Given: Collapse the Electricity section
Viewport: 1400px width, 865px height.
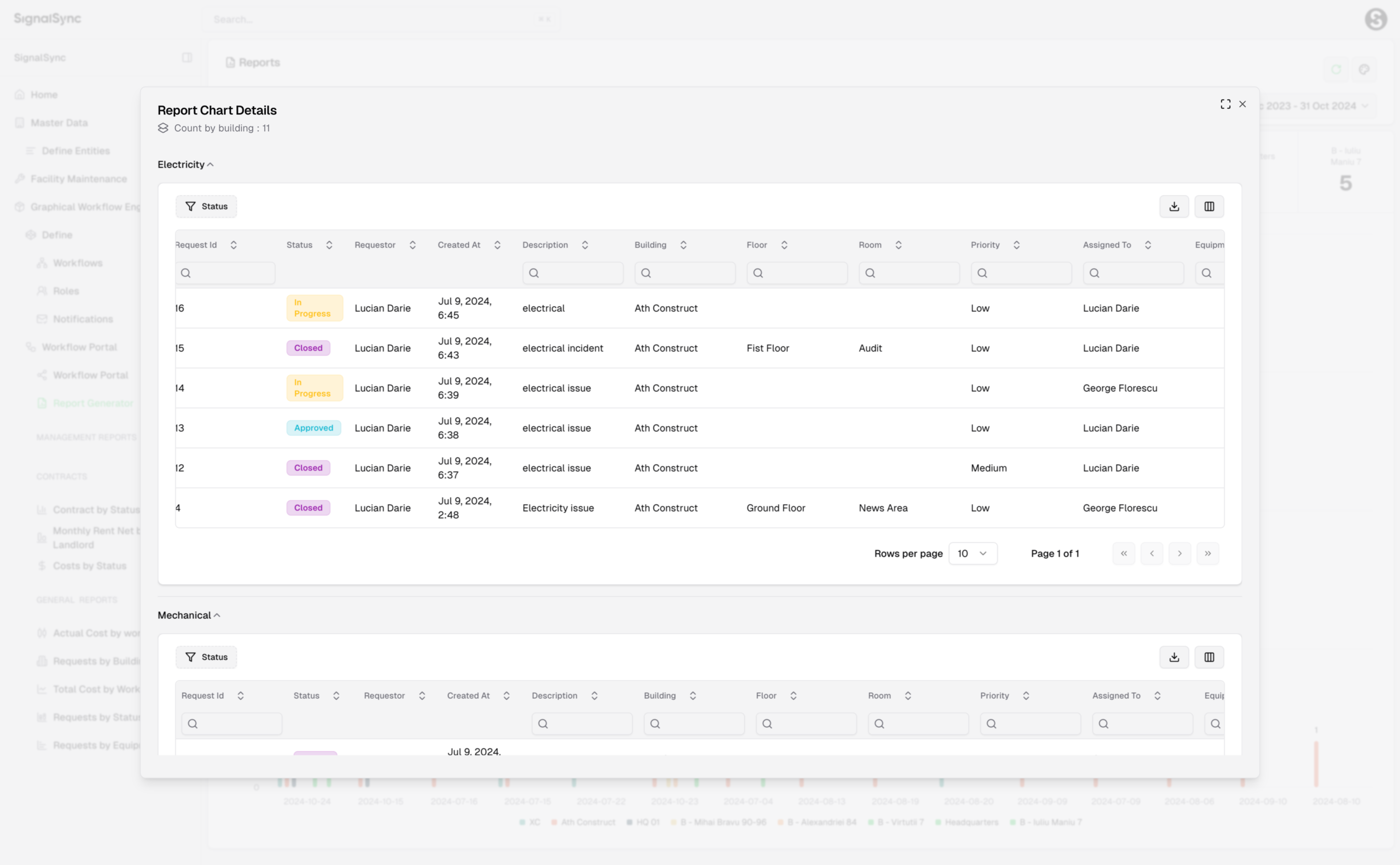Looking at the screenshot, I should [209, 164].
